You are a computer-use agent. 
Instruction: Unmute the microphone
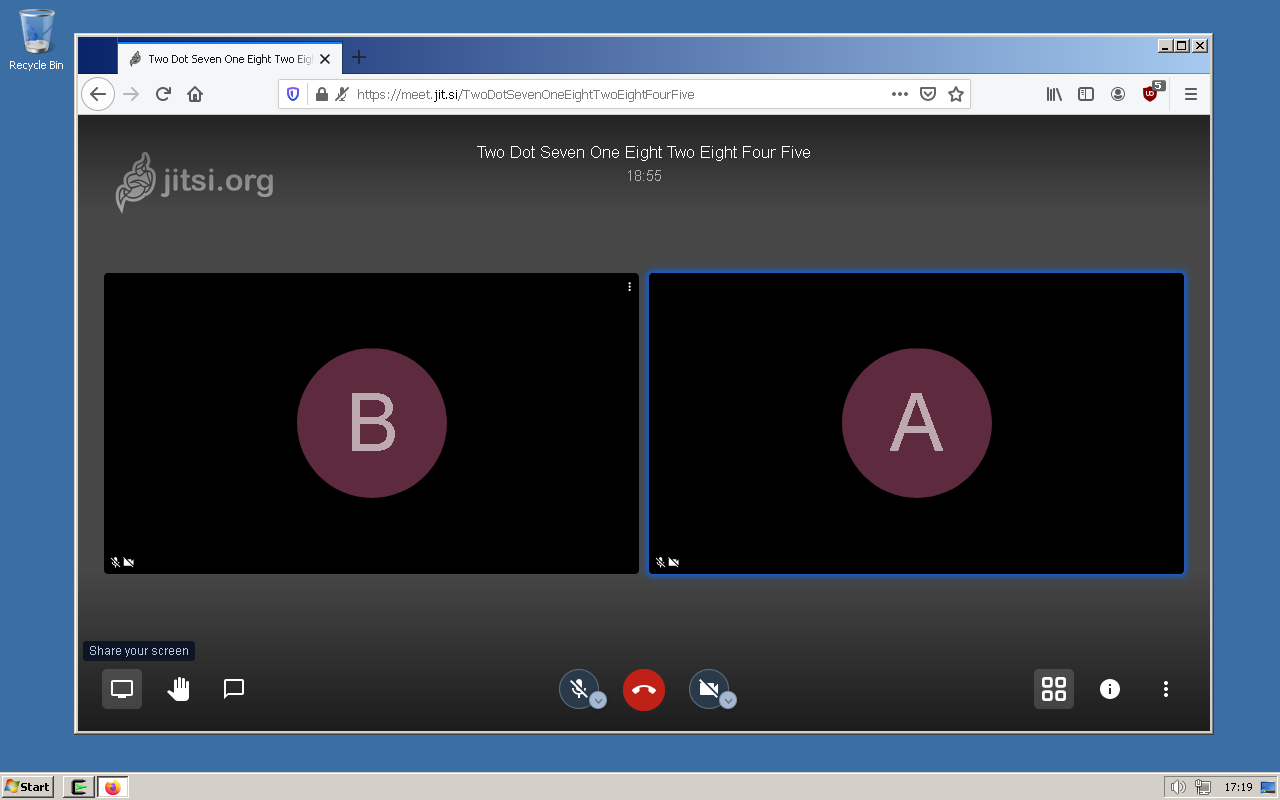pyautogui.click(x=578, y=689)
